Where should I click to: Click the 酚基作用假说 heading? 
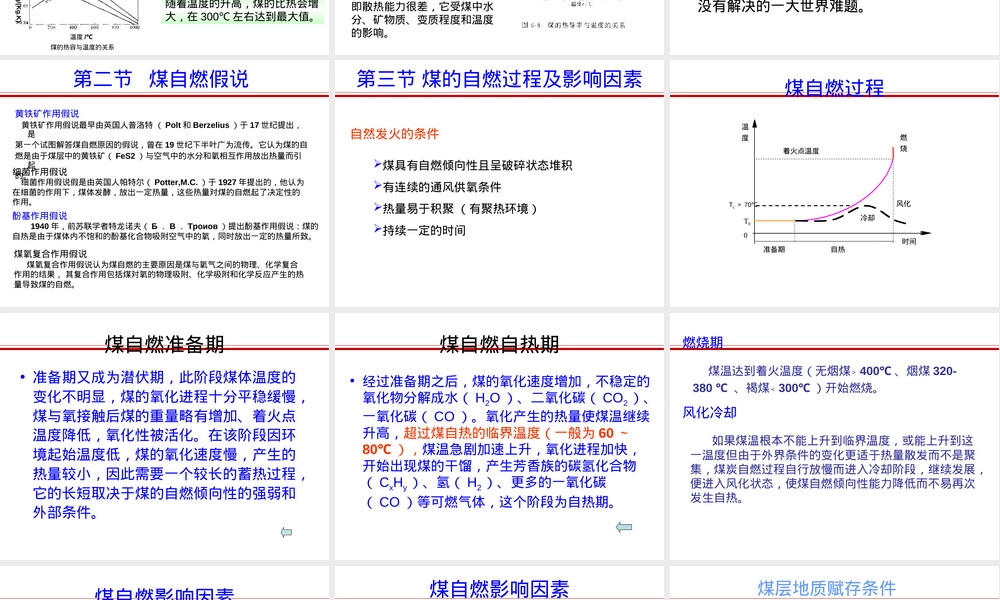[x=40, y=216]
